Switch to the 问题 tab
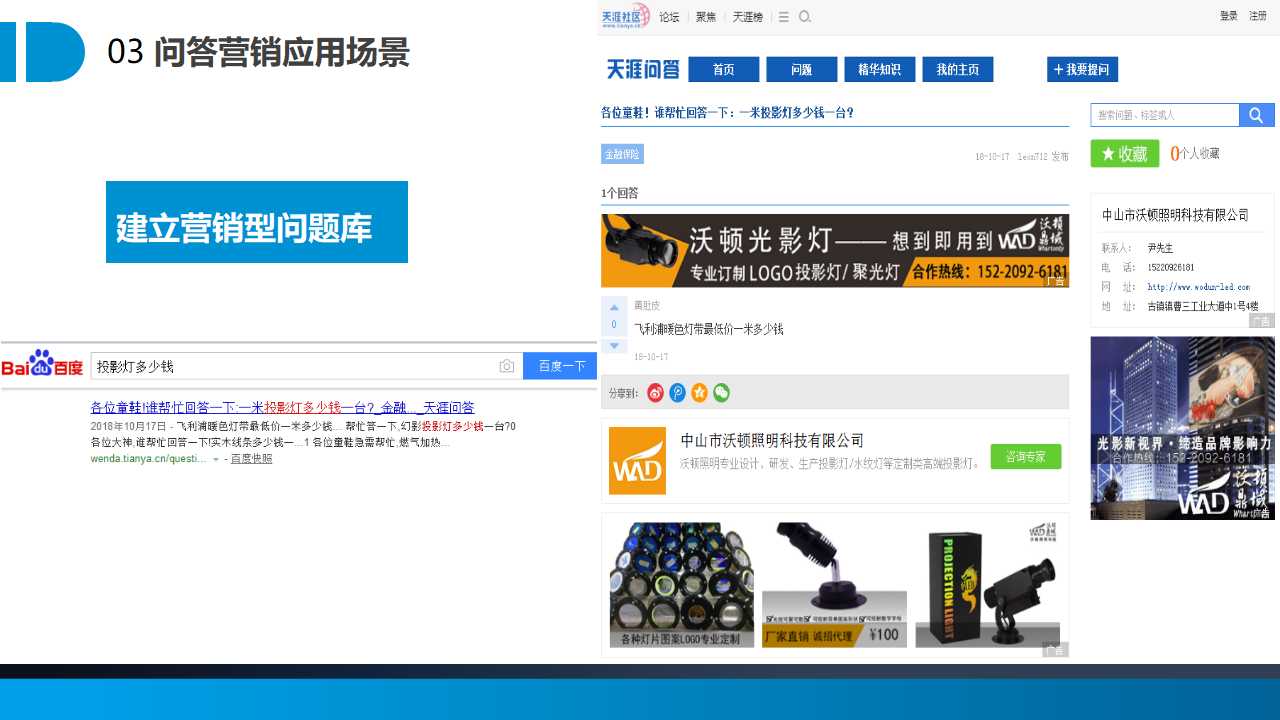This screenshot has height=720, width=1280. (801, 69)
